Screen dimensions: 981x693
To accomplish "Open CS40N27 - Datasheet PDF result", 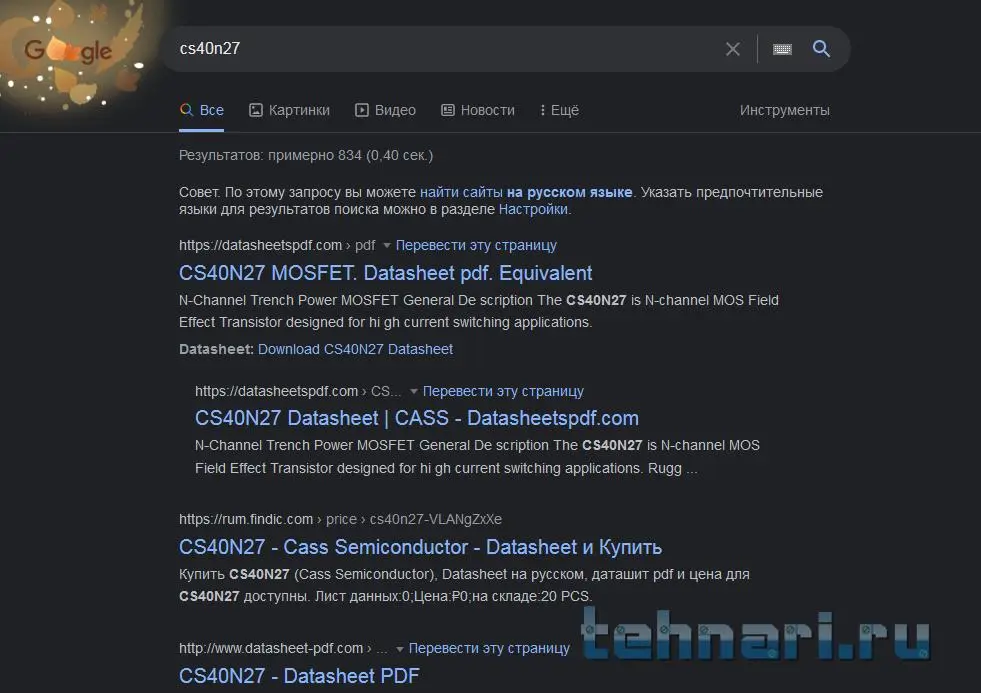I will 299,675.
